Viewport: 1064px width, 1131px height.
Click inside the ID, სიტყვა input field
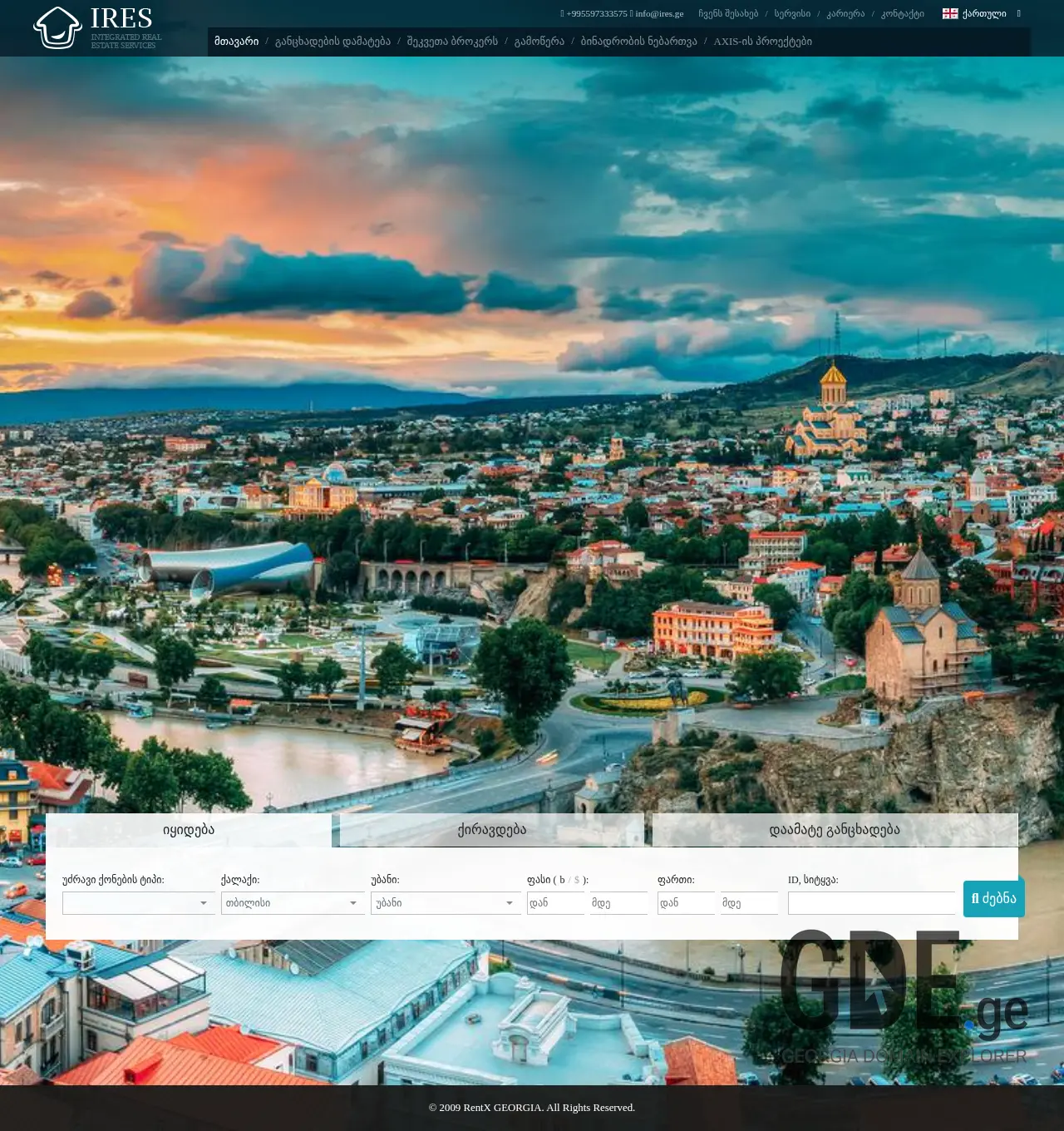[x=871, y=902]
